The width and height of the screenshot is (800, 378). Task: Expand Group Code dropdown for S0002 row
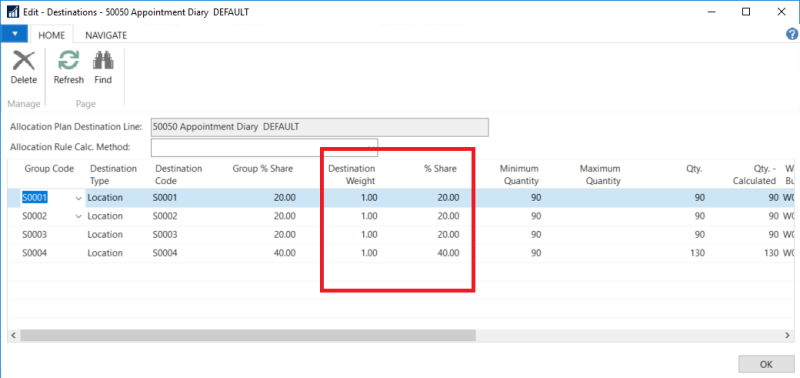(x=79, y=216)
